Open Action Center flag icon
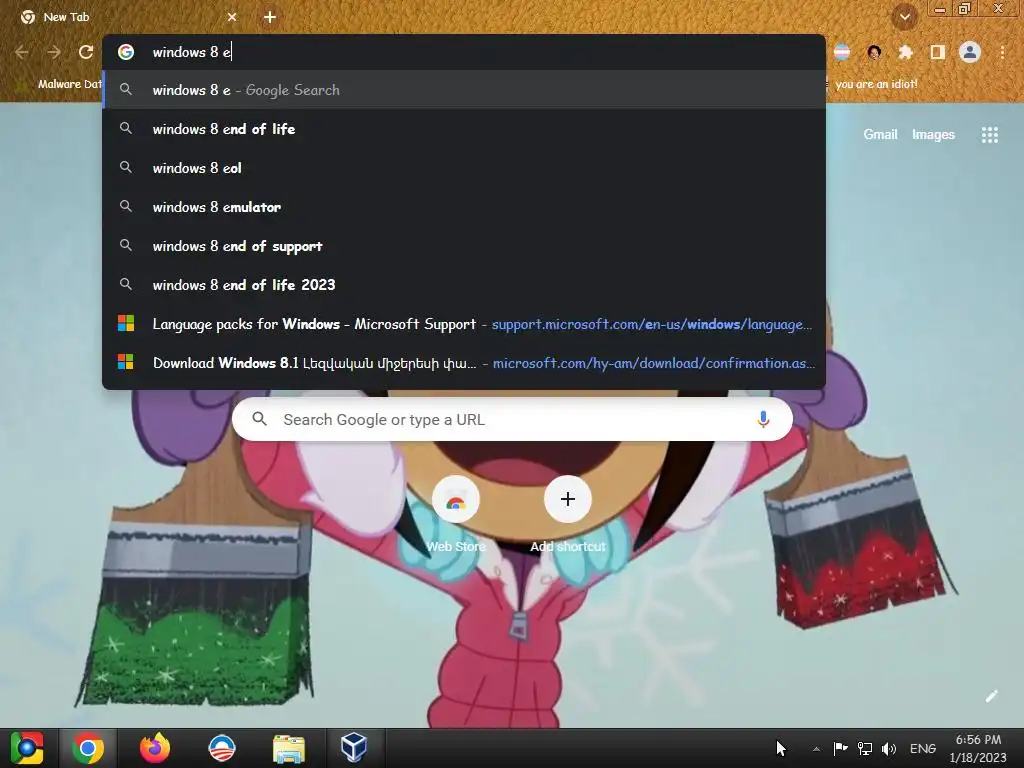Viewport: 1024px width, 768px height. point(840,748)
